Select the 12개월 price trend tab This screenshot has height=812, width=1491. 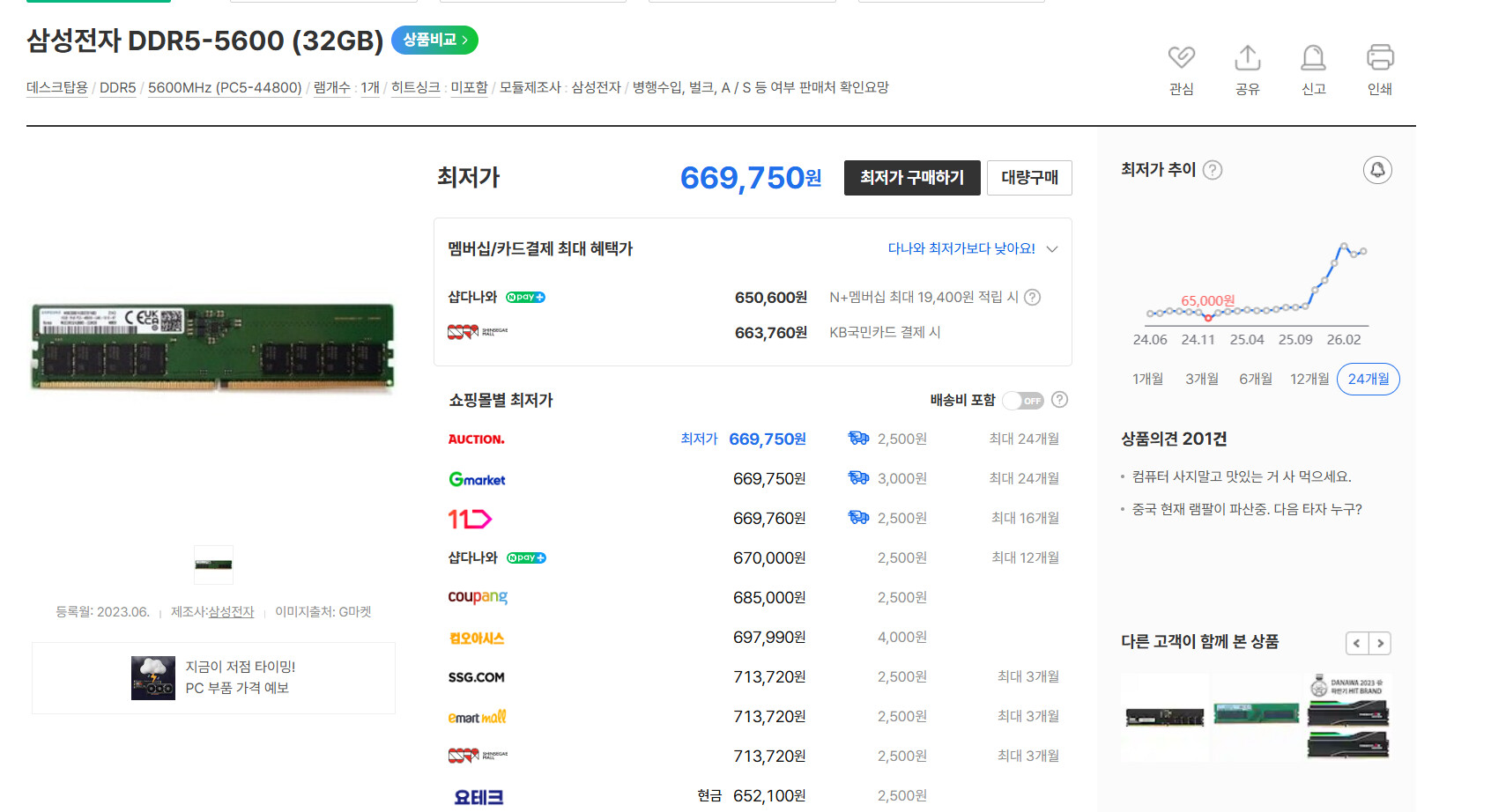[1309, 379]
